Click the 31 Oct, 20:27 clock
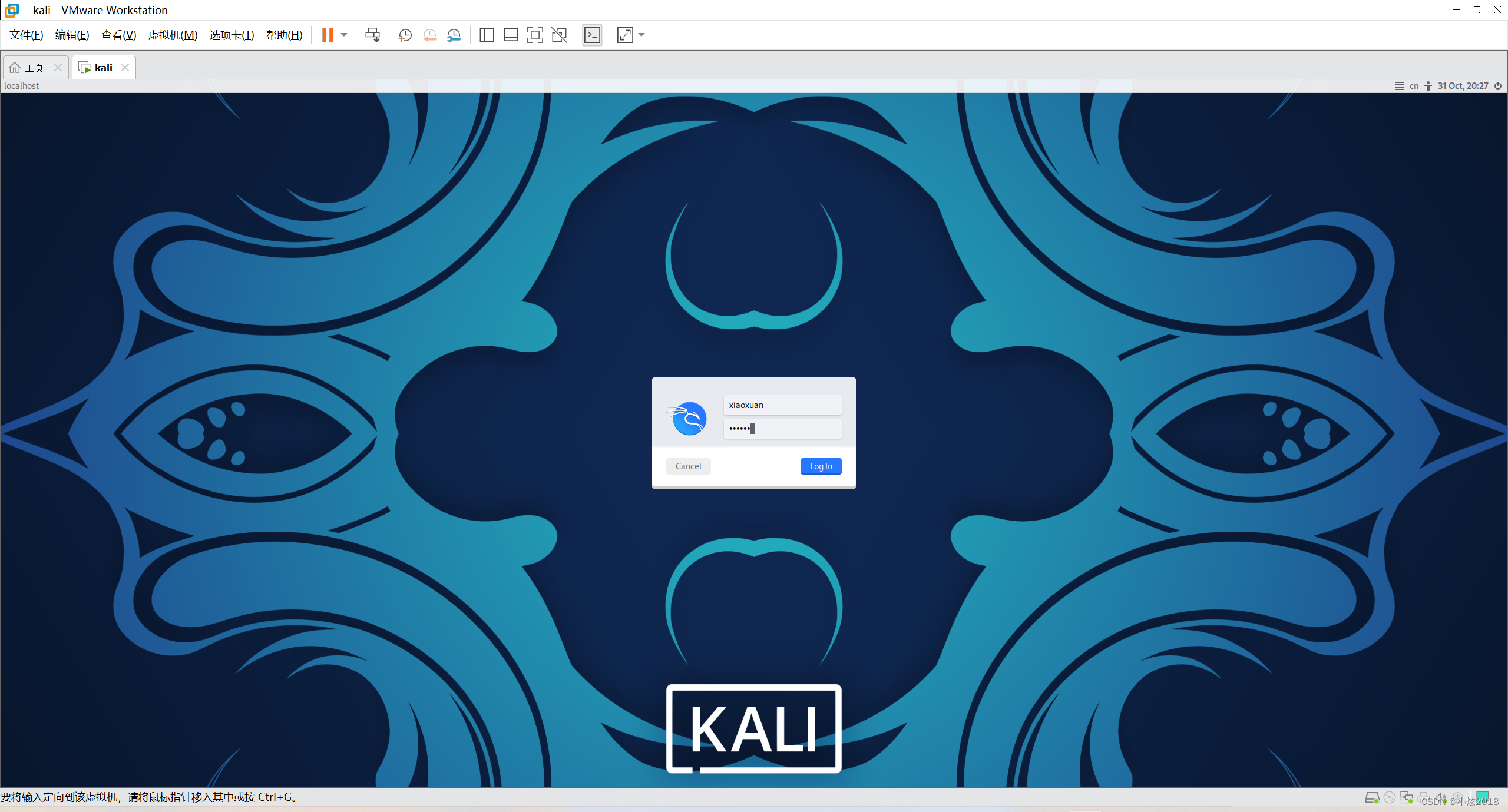This screenshot has height=812, width=1508. (1463, 86)
